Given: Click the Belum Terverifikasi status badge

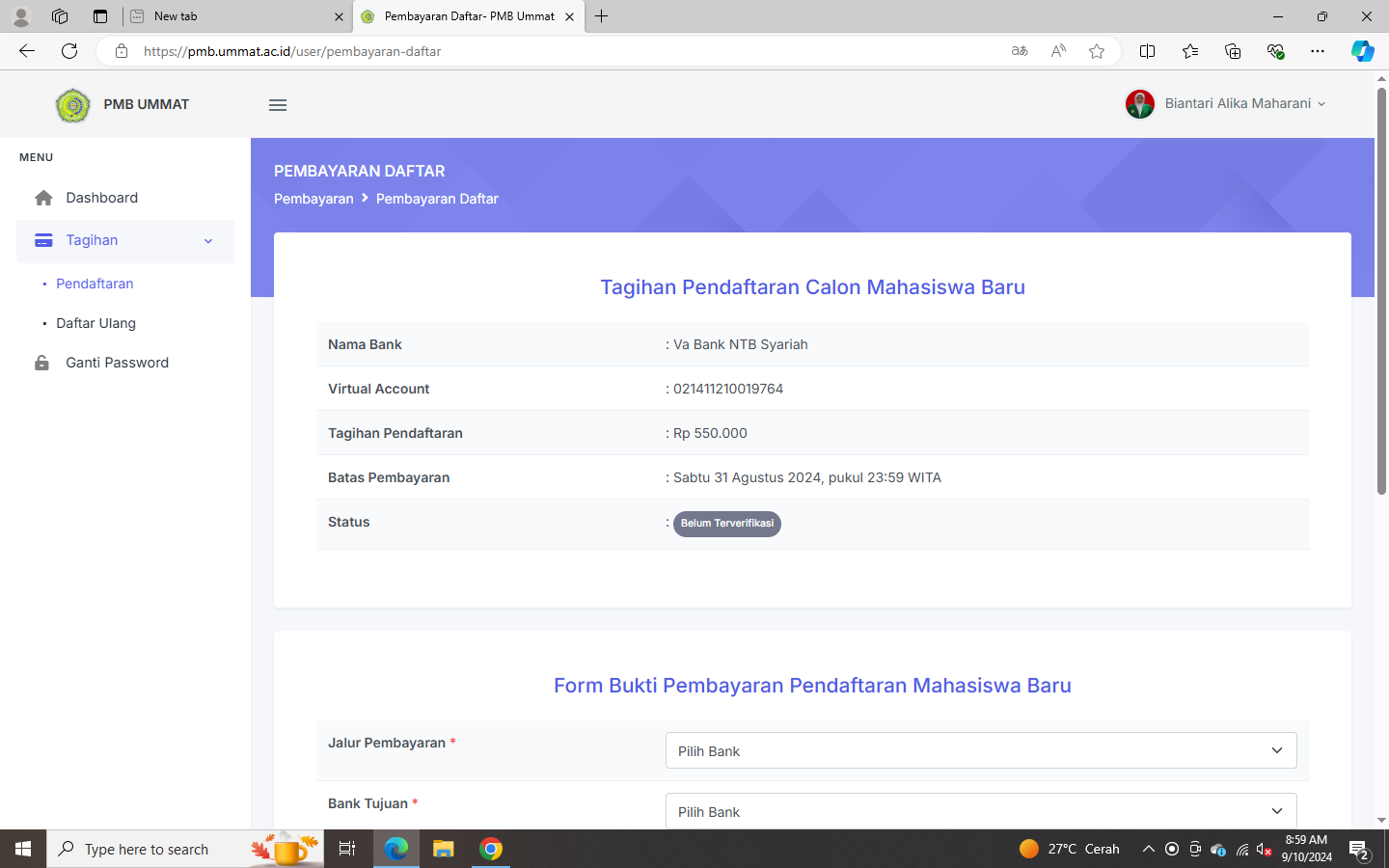Looking at the screenshot, I should coord(726,524).
